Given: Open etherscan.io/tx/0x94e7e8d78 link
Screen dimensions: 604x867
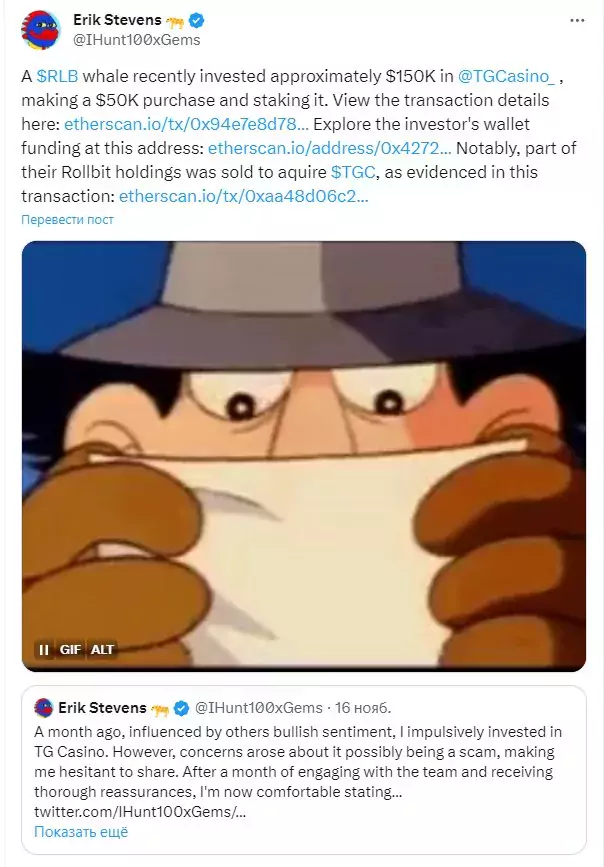Looking at the screenshot, I should 186,124.
